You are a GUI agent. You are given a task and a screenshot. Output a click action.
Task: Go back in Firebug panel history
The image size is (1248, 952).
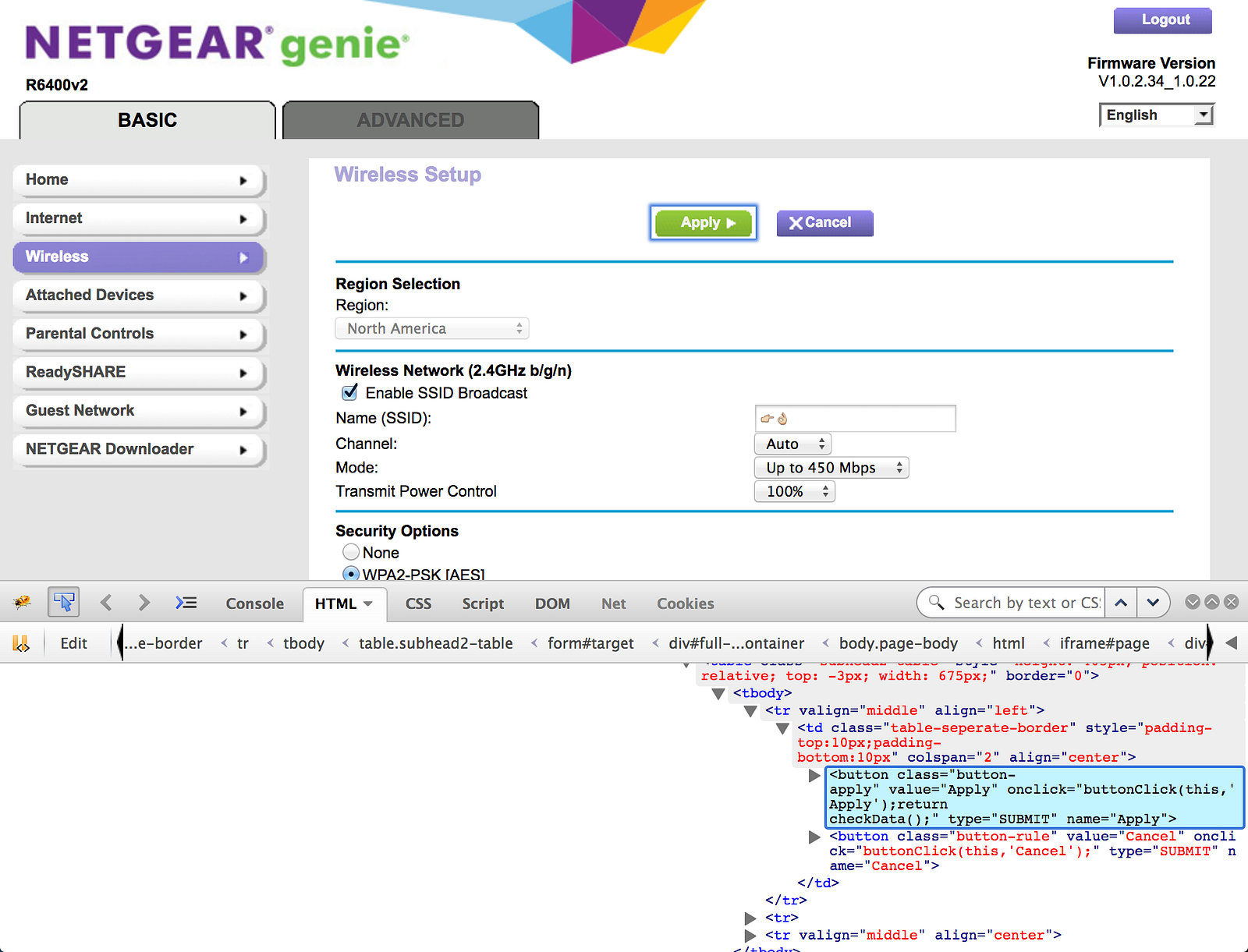click(107, 603)
